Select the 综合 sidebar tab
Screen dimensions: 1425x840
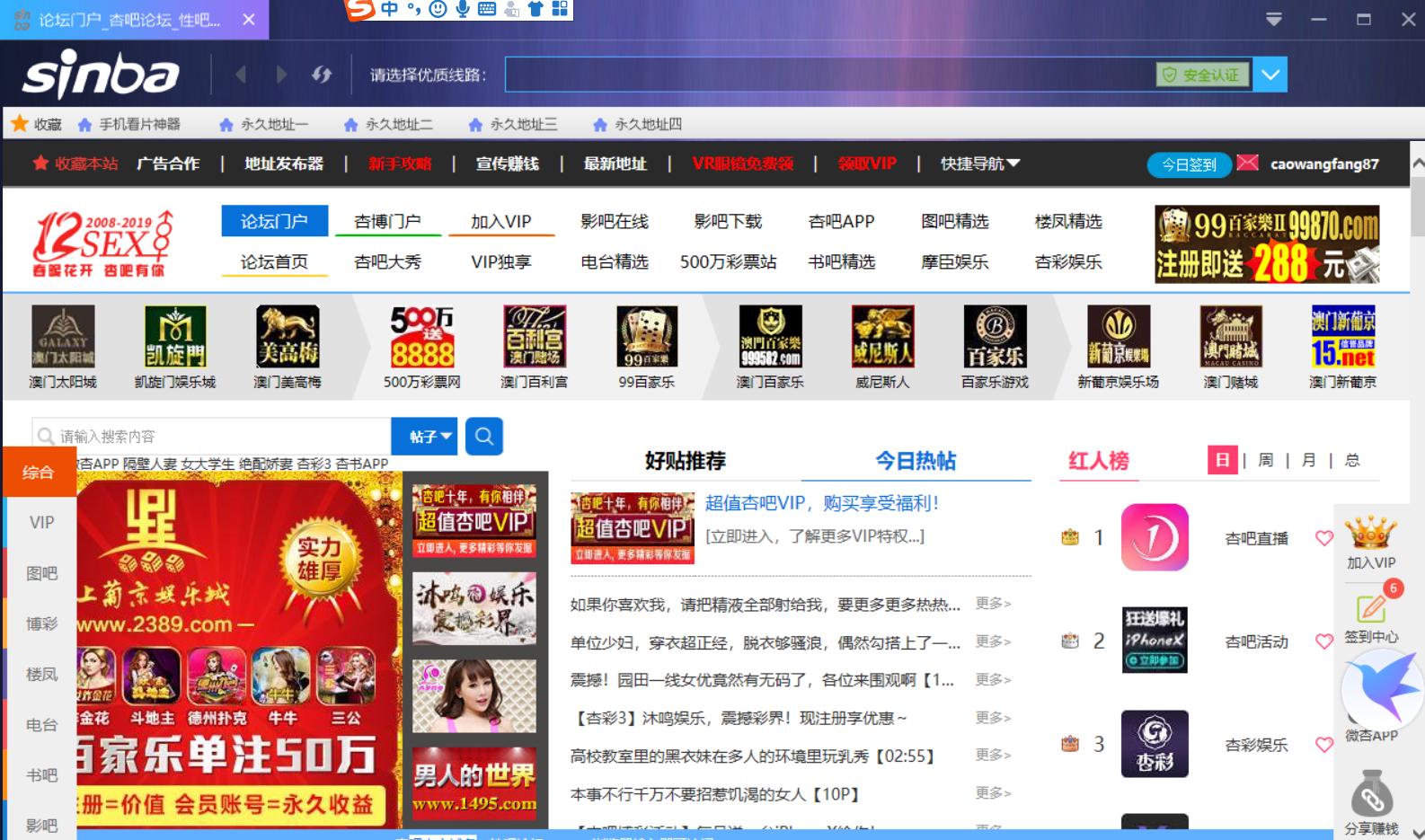[39, 472]
